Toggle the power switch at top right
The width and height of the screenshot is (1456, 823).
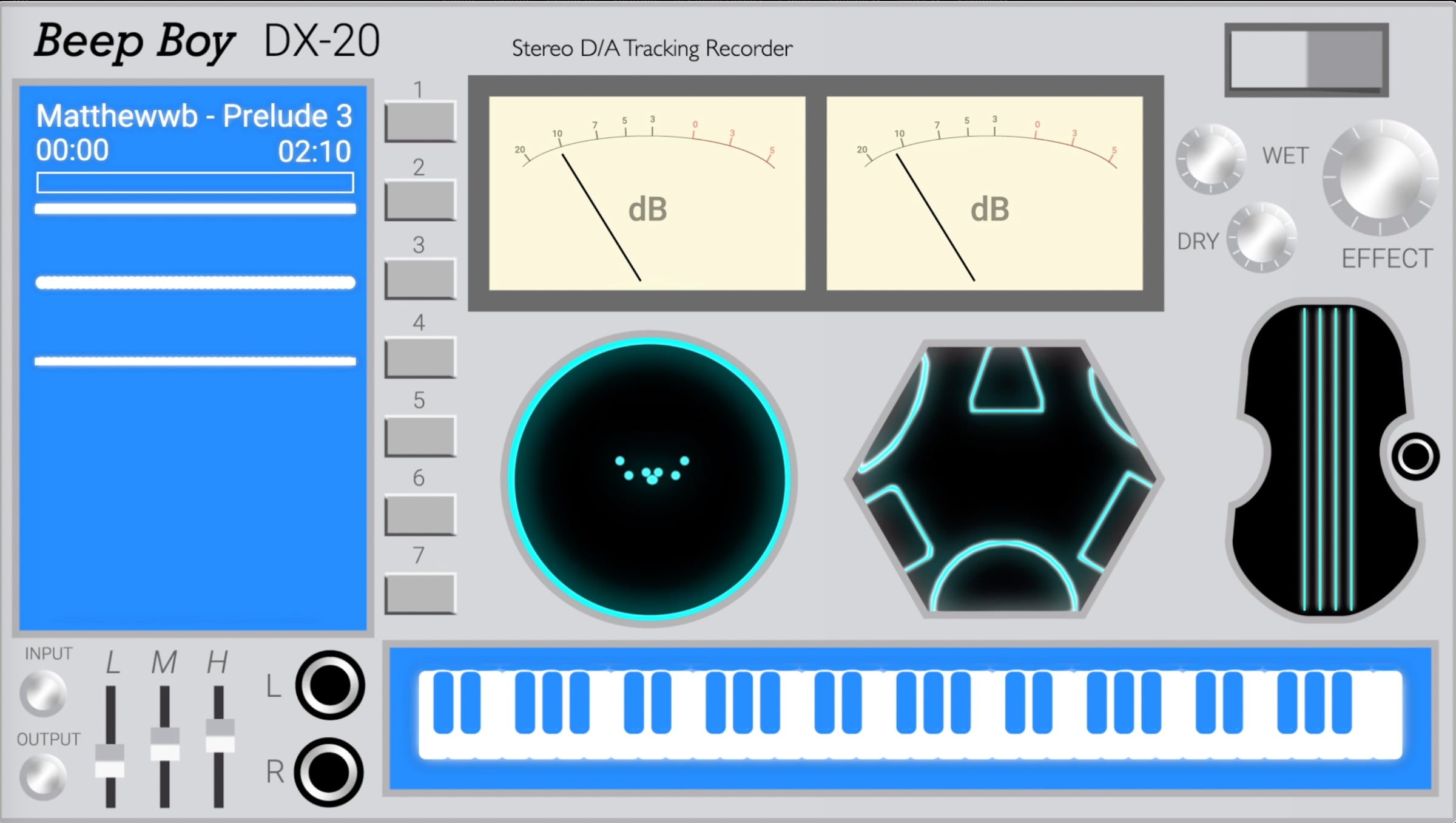[1306, 59]
